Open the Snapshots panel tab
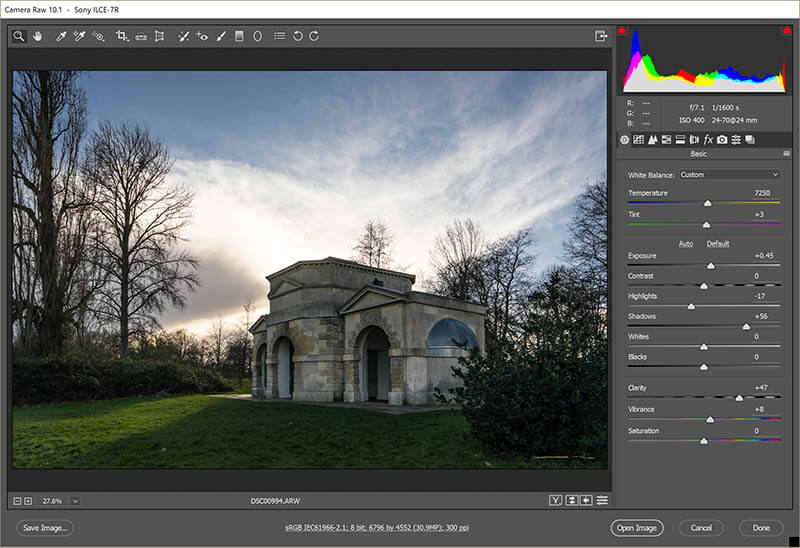This screenshot has height=548, width=800. pos(750,139)
